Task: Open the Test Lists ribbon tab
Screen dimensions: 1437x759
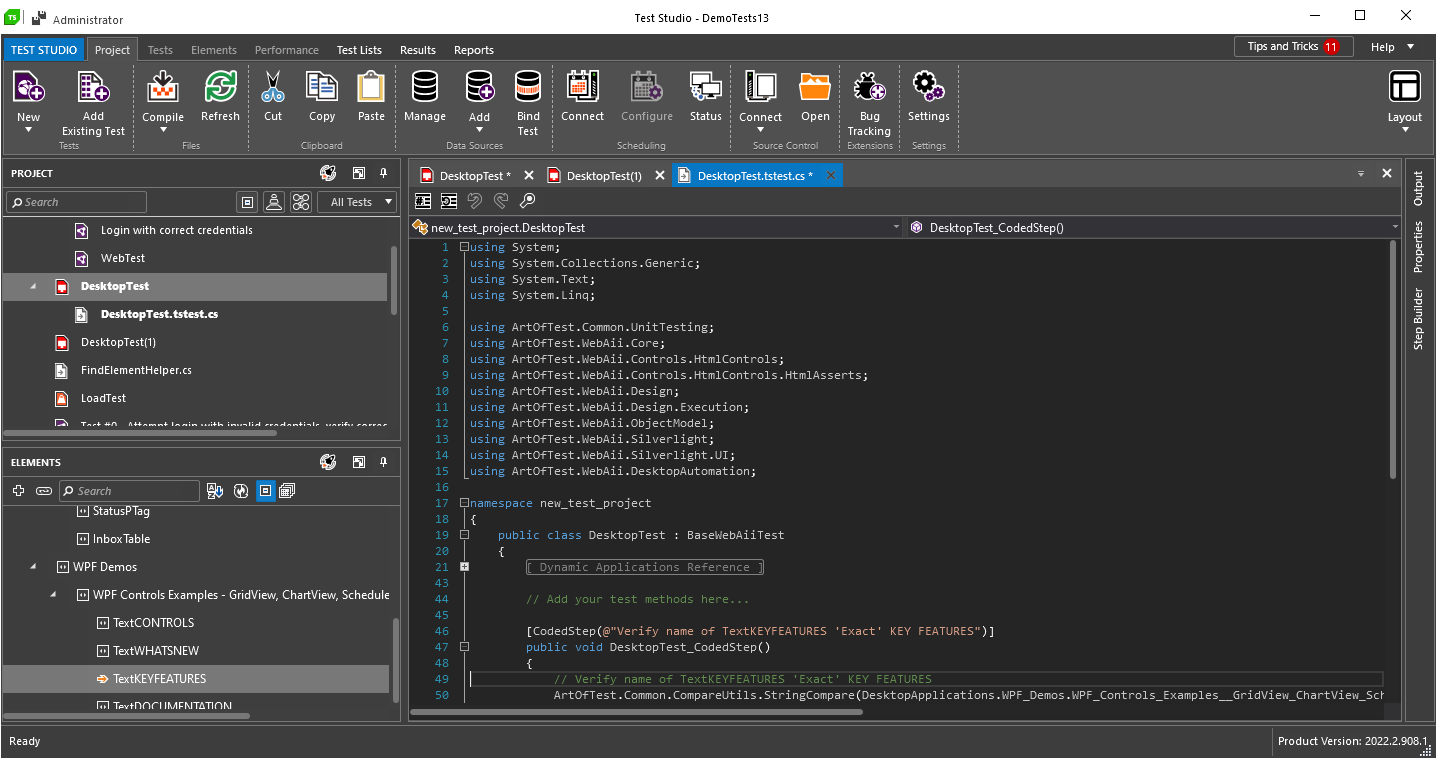Action: pos(359,50)
